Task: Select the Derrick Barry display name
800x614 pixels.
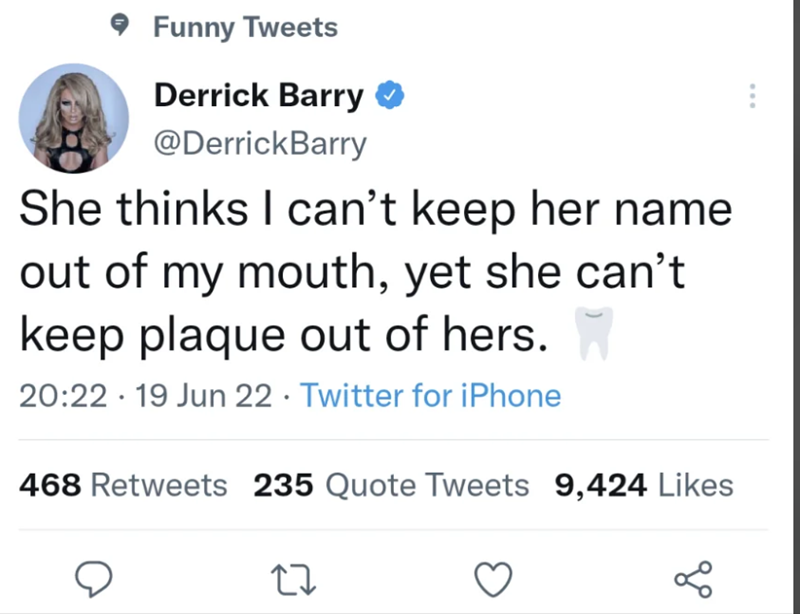Action: (x=258, y=95)
